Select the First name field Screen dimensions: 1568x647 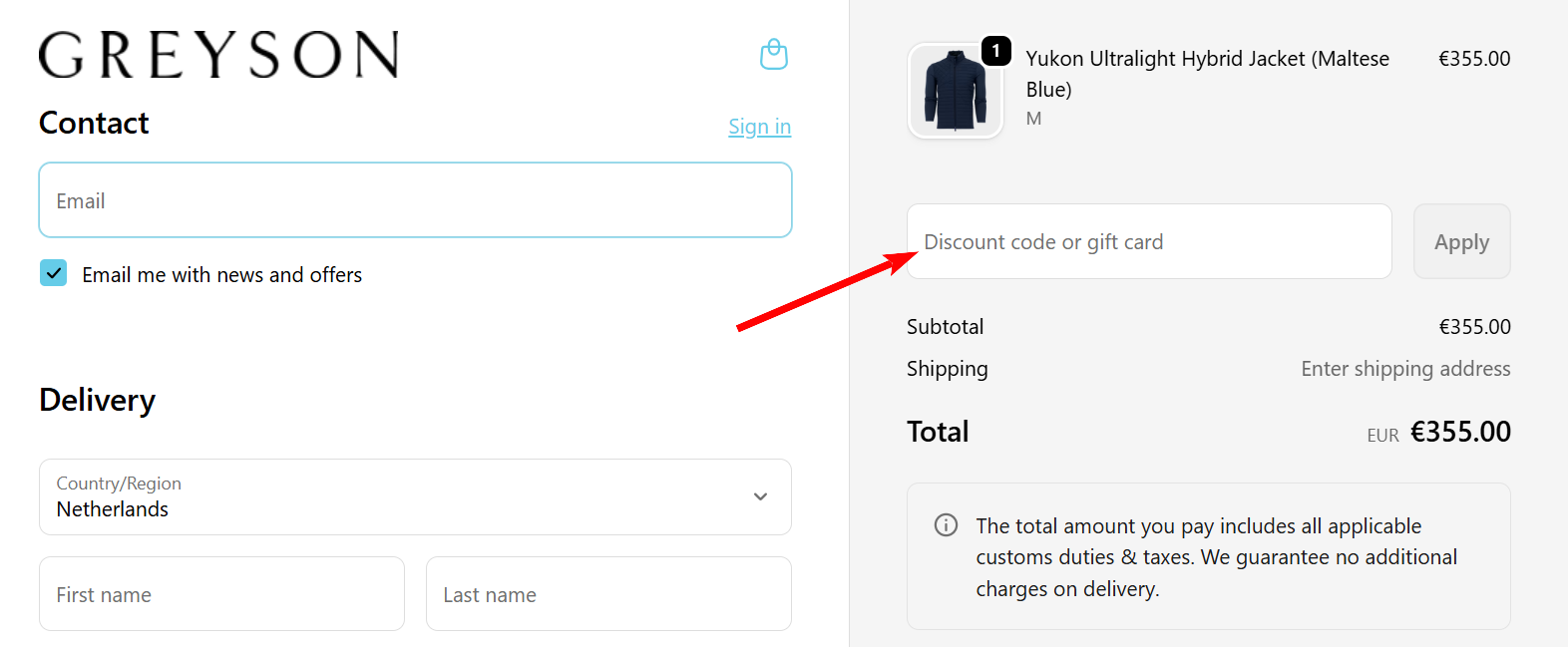point(220,593)
